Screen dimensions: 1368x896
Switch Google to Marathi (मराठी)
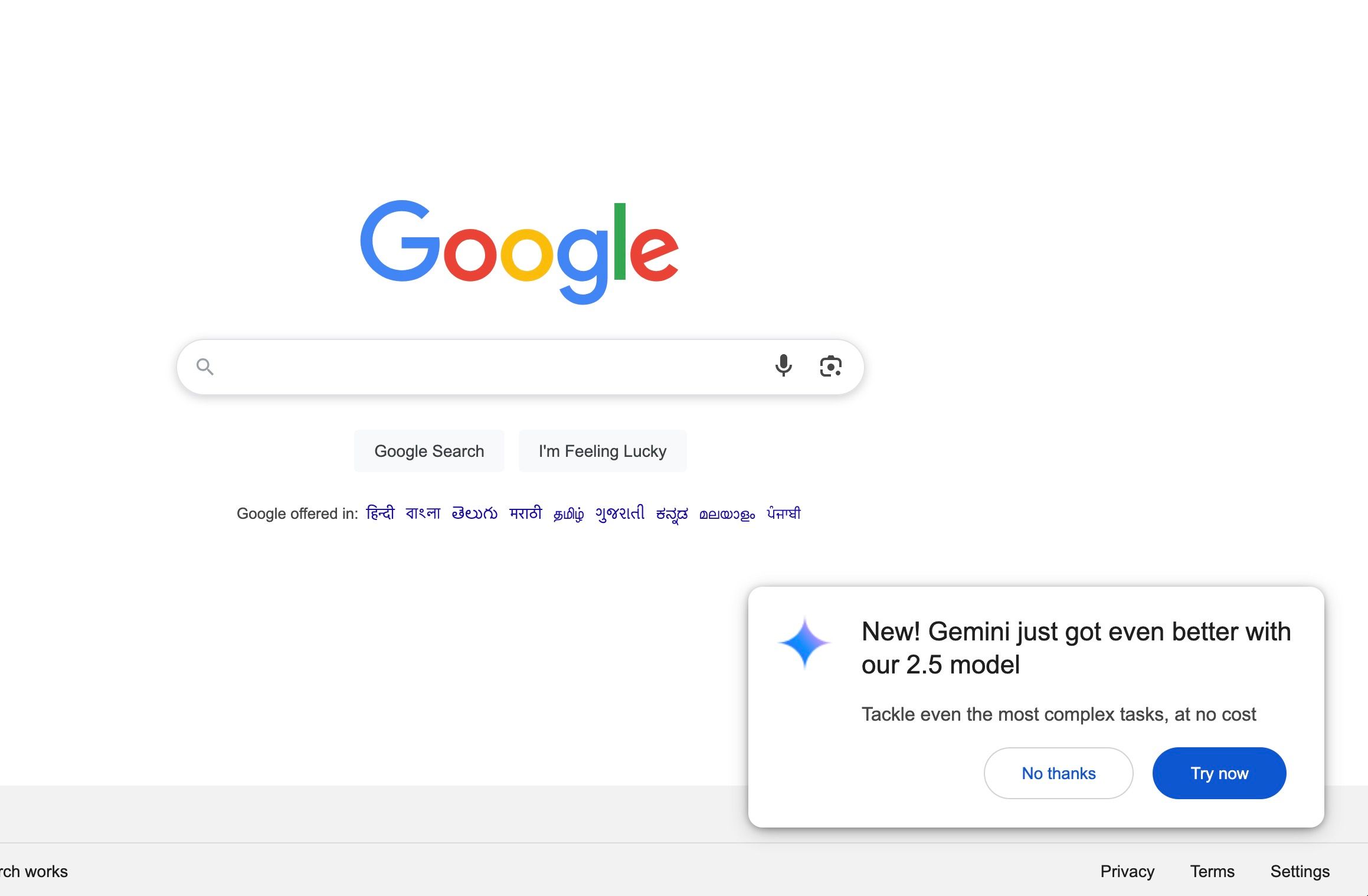click(525, 513)
